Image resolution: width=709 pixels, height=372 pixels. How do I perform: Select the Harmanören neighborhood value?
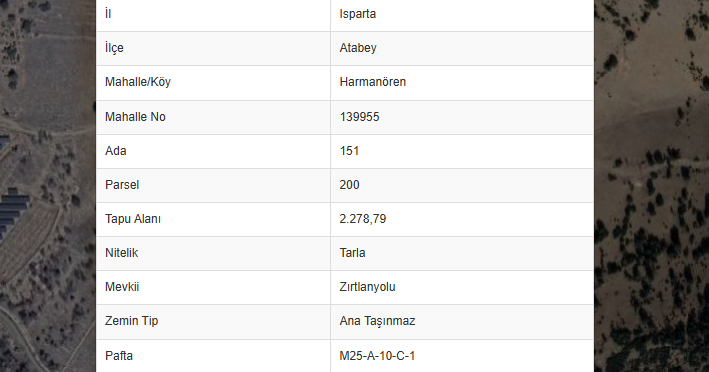(x=373, y=82)
